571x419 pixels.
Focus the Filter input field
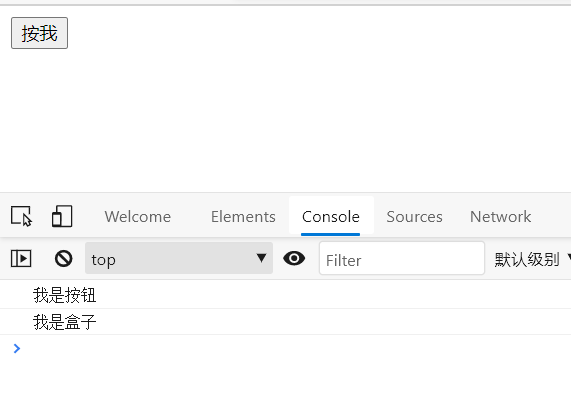click(x=402, y=258)
